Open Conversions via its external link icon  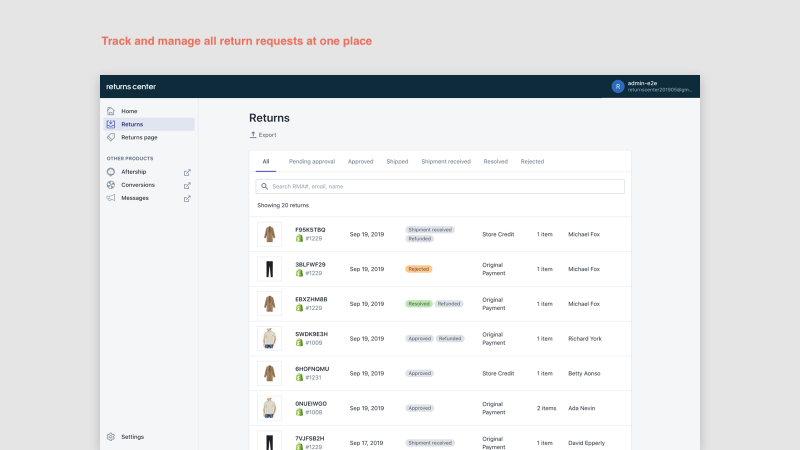pyautogui.click(x=187, y=185)
